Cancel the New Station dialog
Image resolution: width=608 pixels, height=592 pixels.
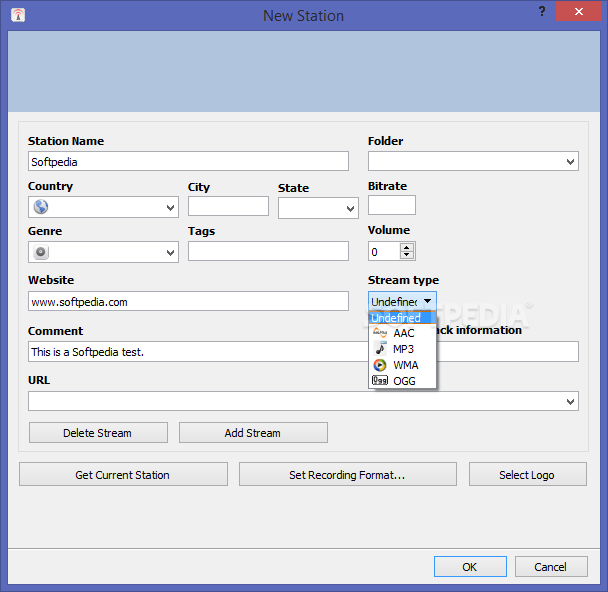coord(551,566)
